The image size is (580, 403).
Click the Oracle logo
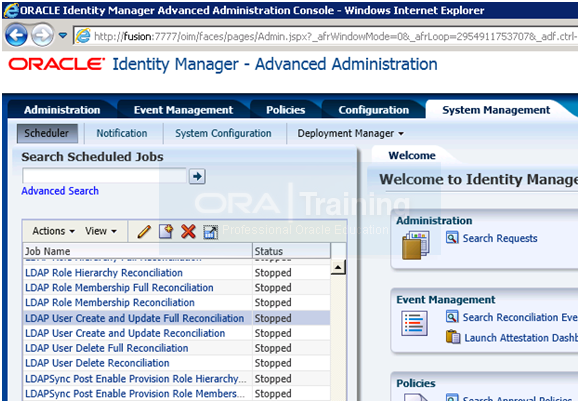click(x=57, y=64)
